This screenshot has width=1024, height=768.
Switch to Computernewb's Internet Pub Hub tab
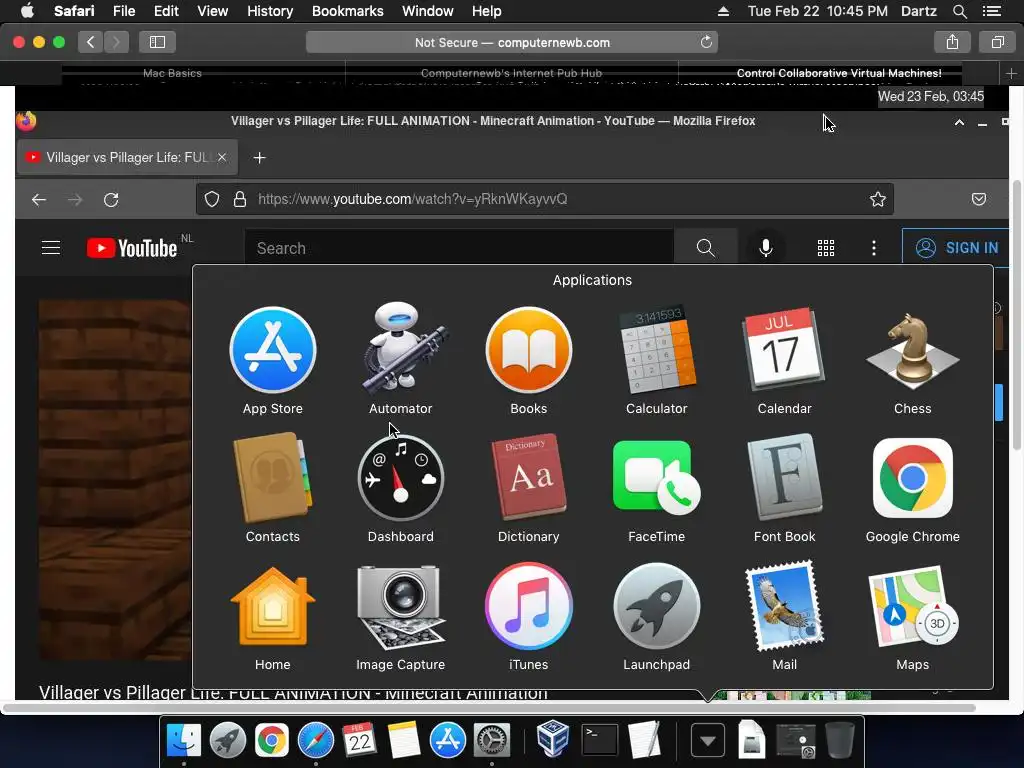click(x=511, y=73)
